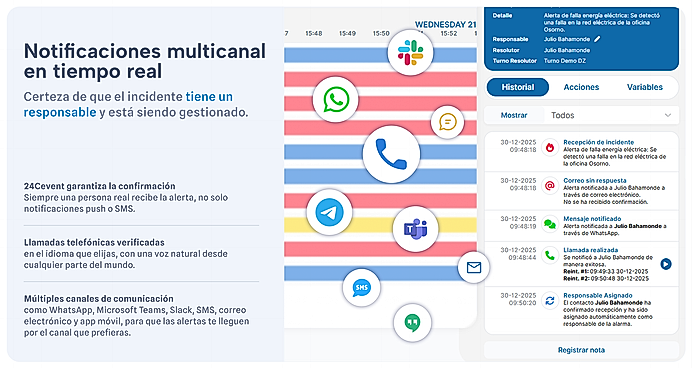The height and width of the screenshot is (368, 692).
Task: Click the 15:49 timeline time marker
Action: click(347, 34)
